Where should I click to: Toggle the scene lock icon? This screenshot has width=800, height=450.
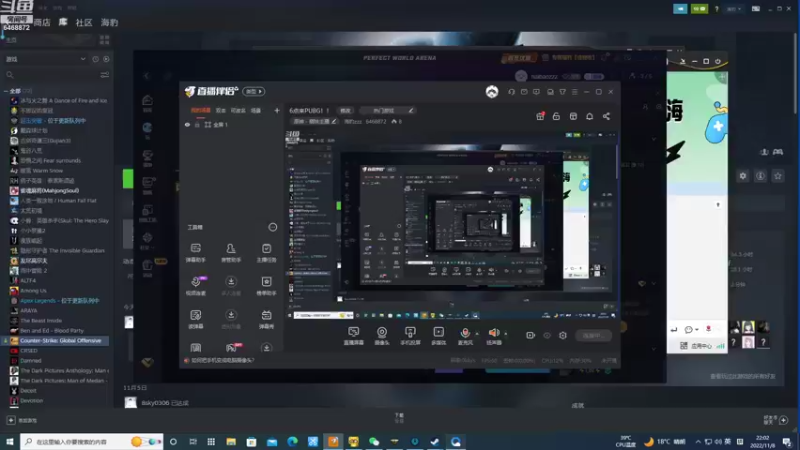tap(197, 124)
